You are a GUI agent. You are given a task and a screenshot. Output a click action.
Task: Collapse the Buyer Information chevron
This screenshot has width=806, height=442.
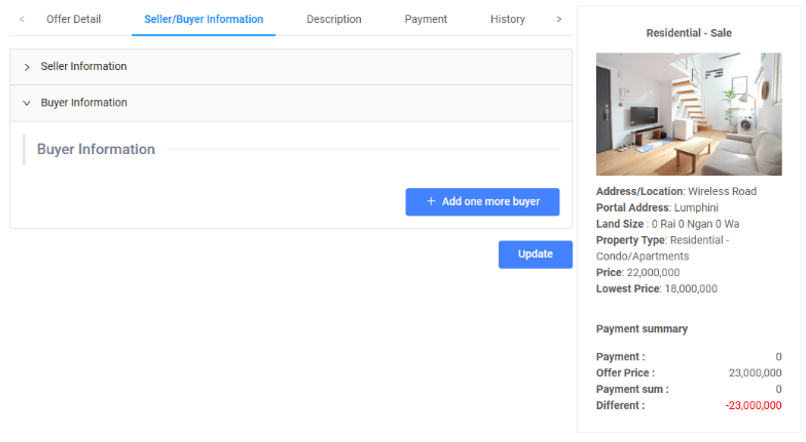click(x=27, y=103)
